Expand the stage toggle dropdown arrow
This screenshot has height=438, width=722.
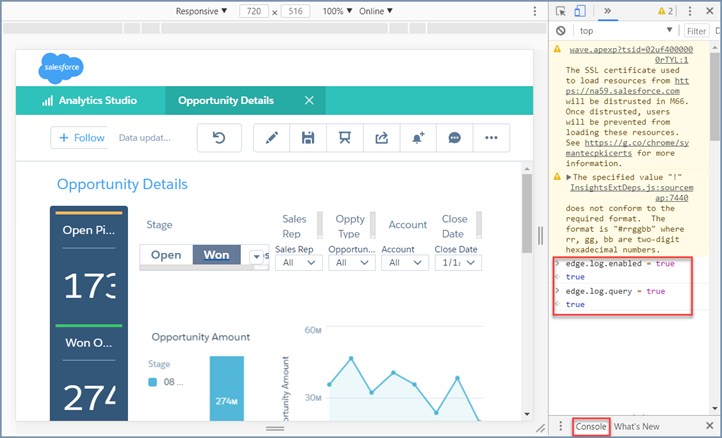coord(256,257)
